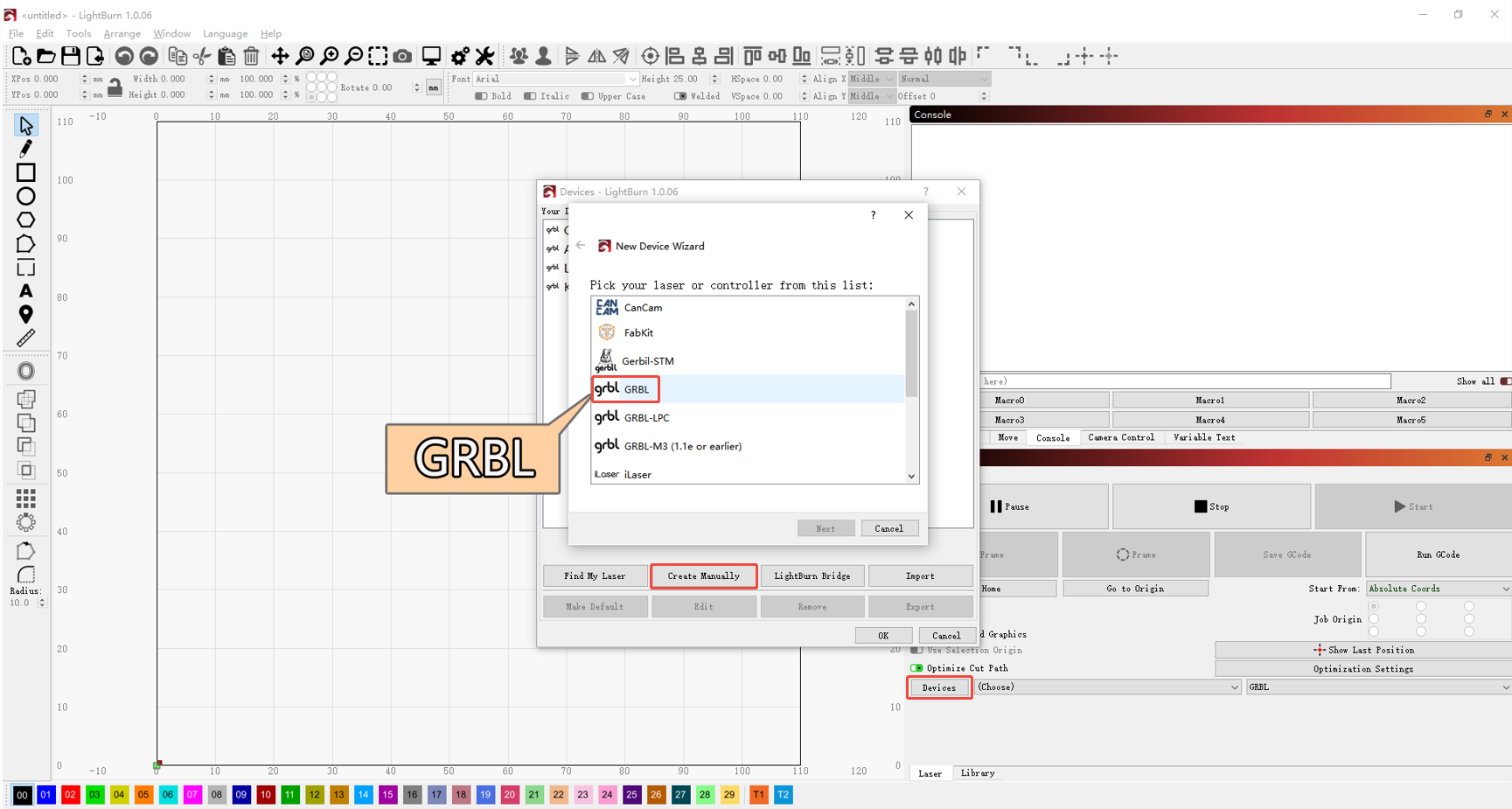Open the Tools menu

click(78, 33)
